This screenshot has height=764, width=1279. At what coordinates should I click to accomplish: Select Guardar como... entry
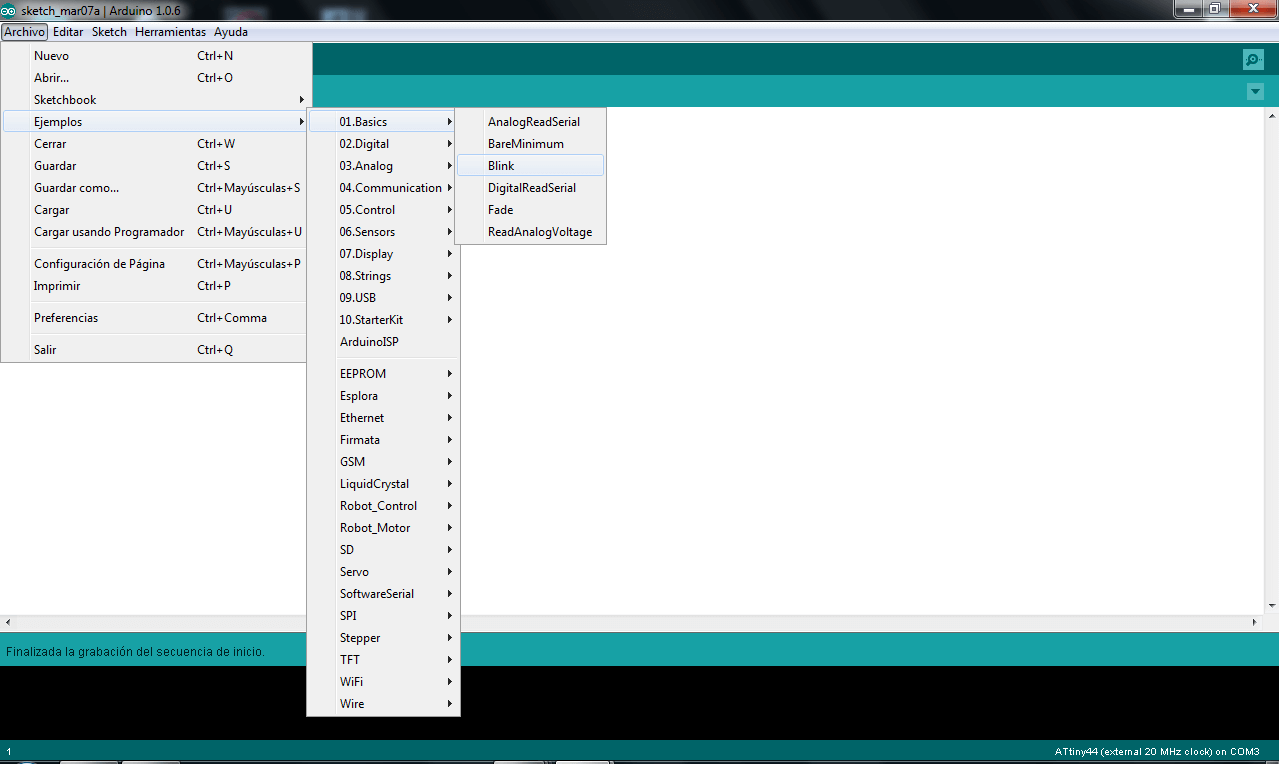[x=155, y=188]
